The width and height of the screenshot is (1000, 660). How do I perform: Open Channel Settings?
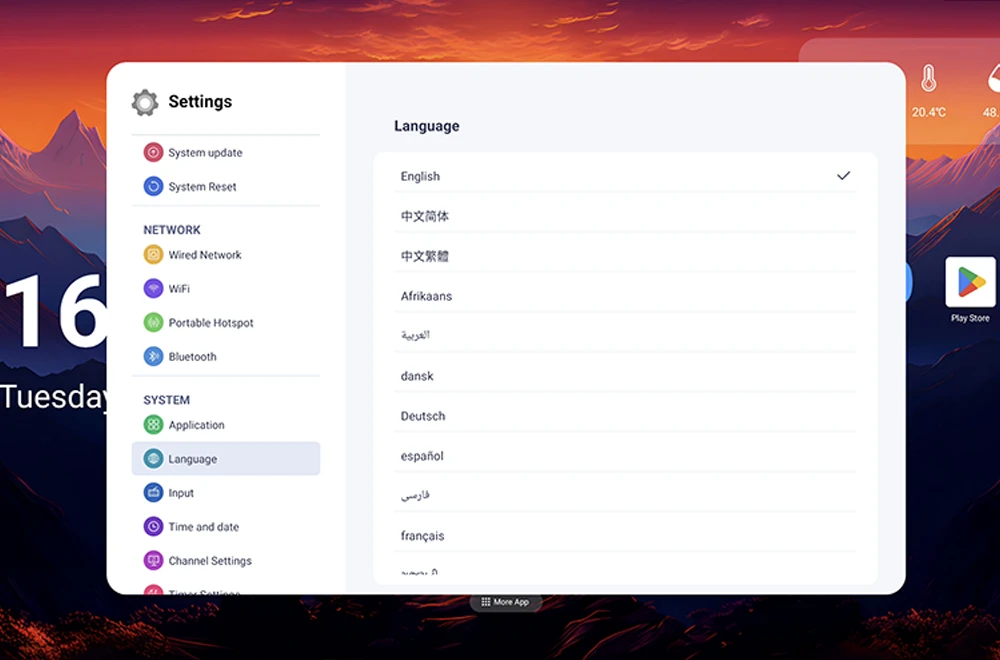226,561
